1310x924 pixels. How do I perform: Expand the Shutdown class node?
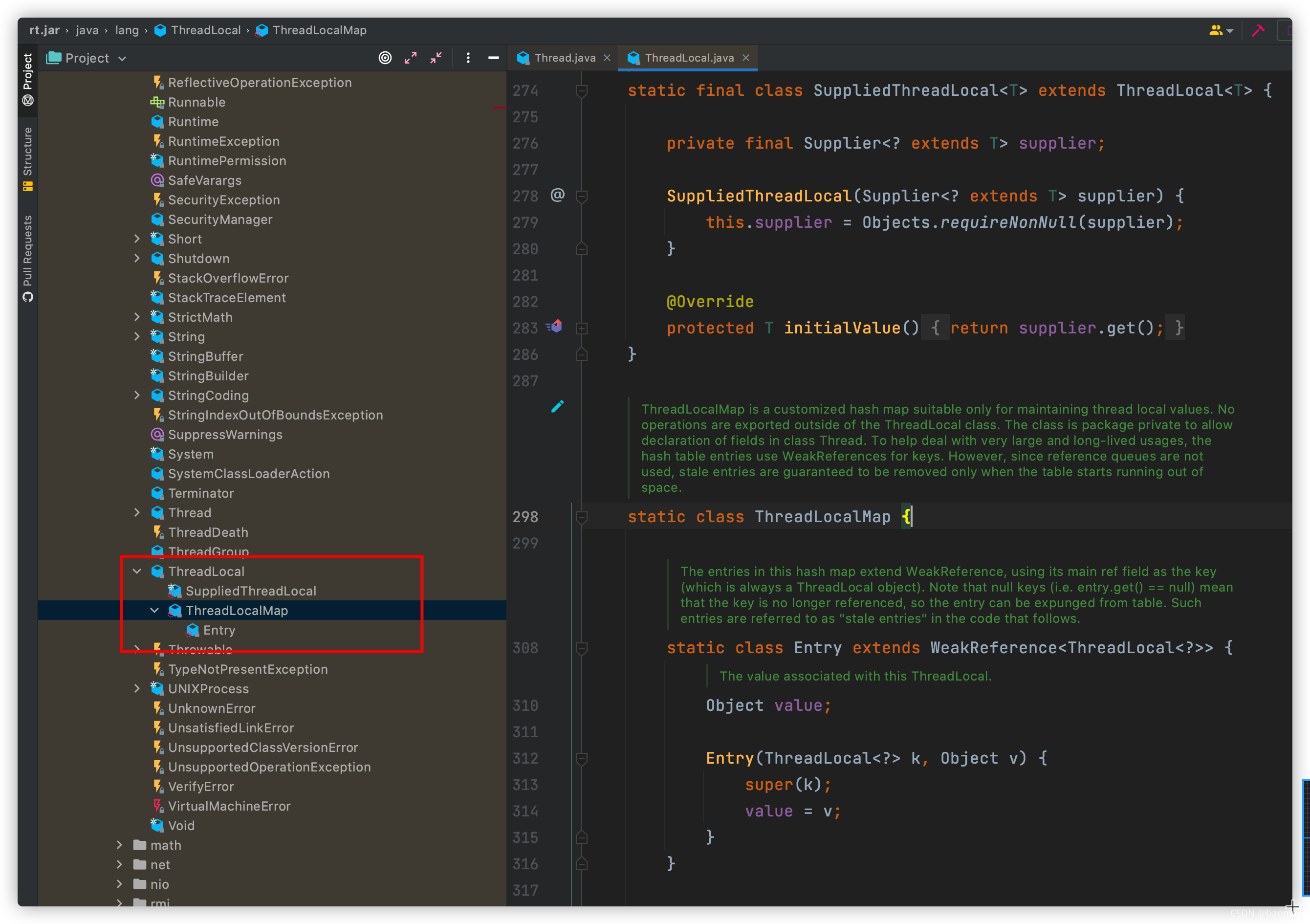pyautogui.click(x=137, y=258)
